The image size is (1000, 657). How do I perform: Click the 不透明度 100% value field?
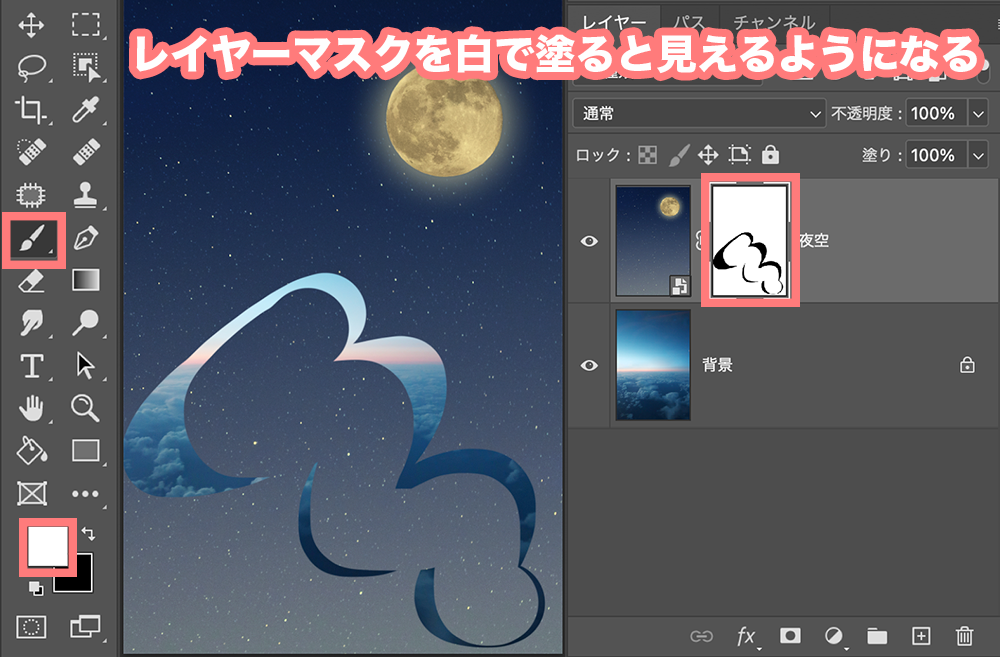point(936,114)
